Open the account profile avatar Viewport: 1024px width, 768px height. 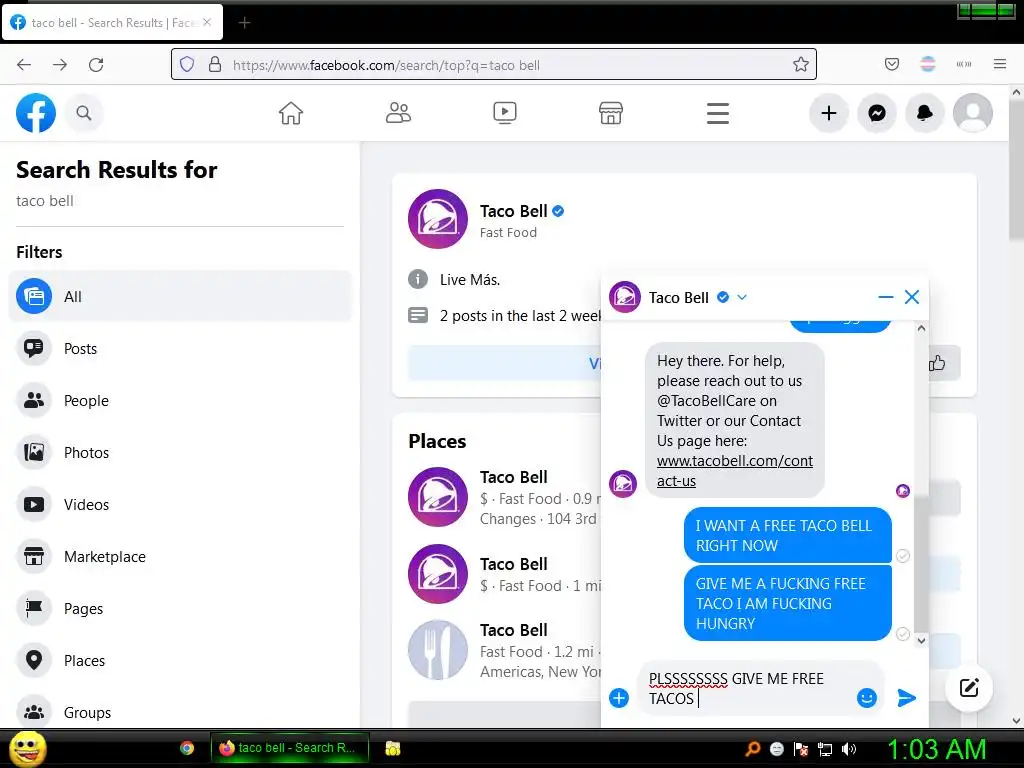tap(973, 113)
